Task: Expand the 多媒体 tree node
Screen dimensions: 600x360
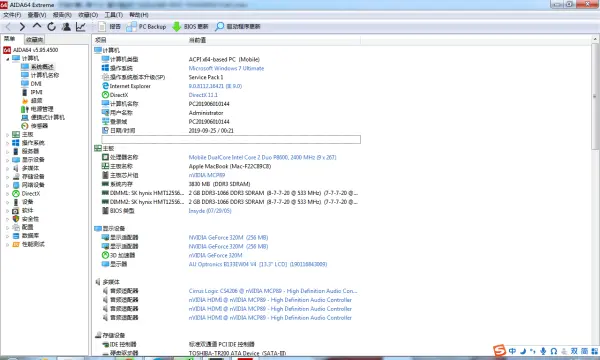Action: click(x=7, y=168)
